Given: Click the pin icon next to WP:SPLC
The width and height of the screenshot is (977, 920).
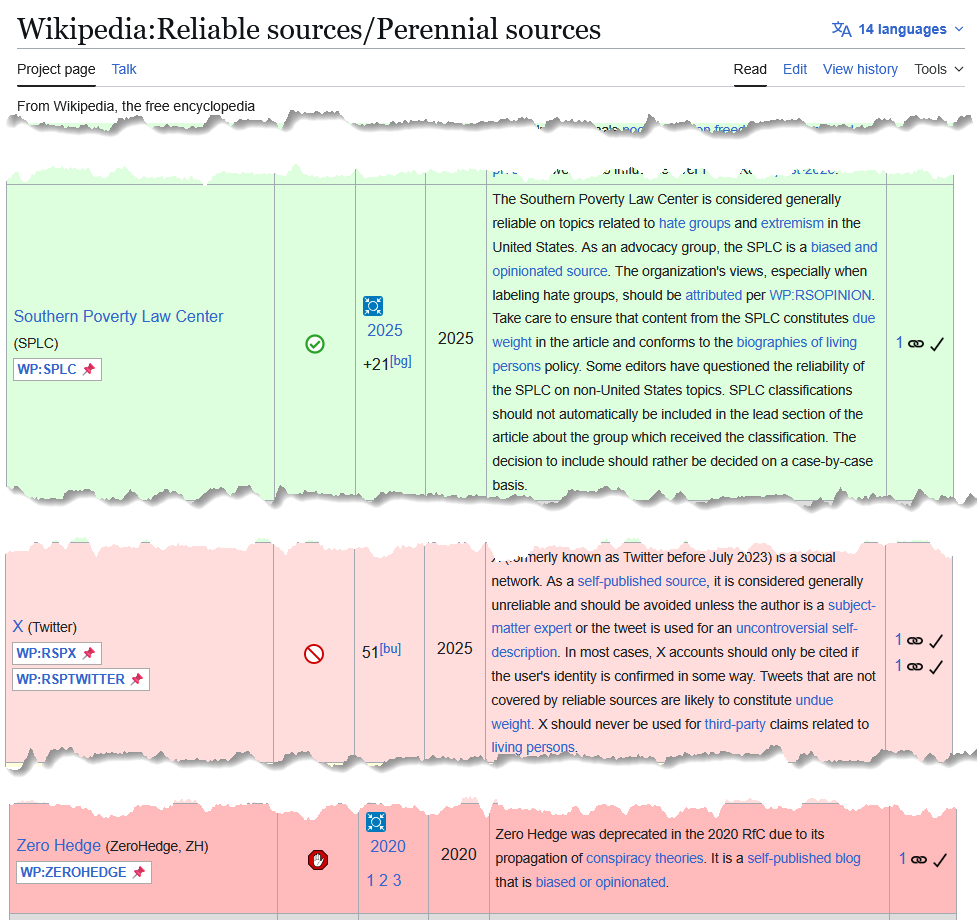Looking at the screenshot, I should tap(89, 369).
